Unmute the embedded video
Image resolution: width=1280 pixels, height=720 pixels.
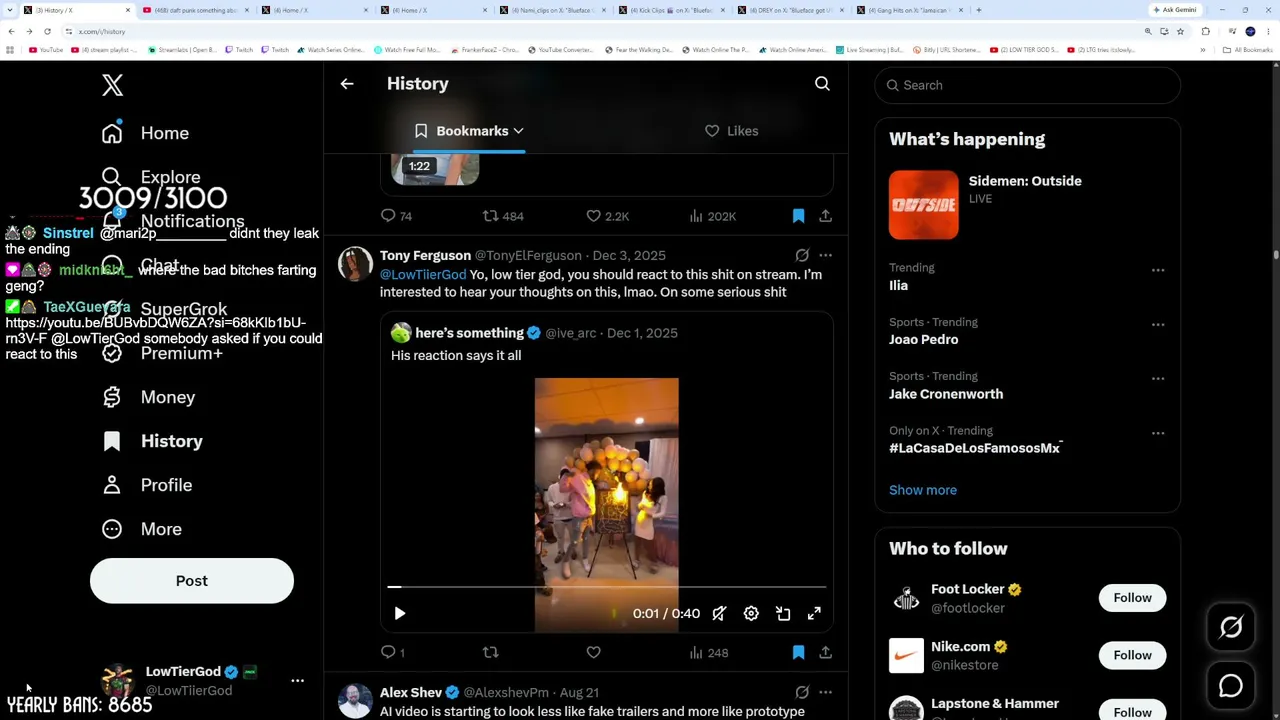pyautogui.click(x=719, y=613)
